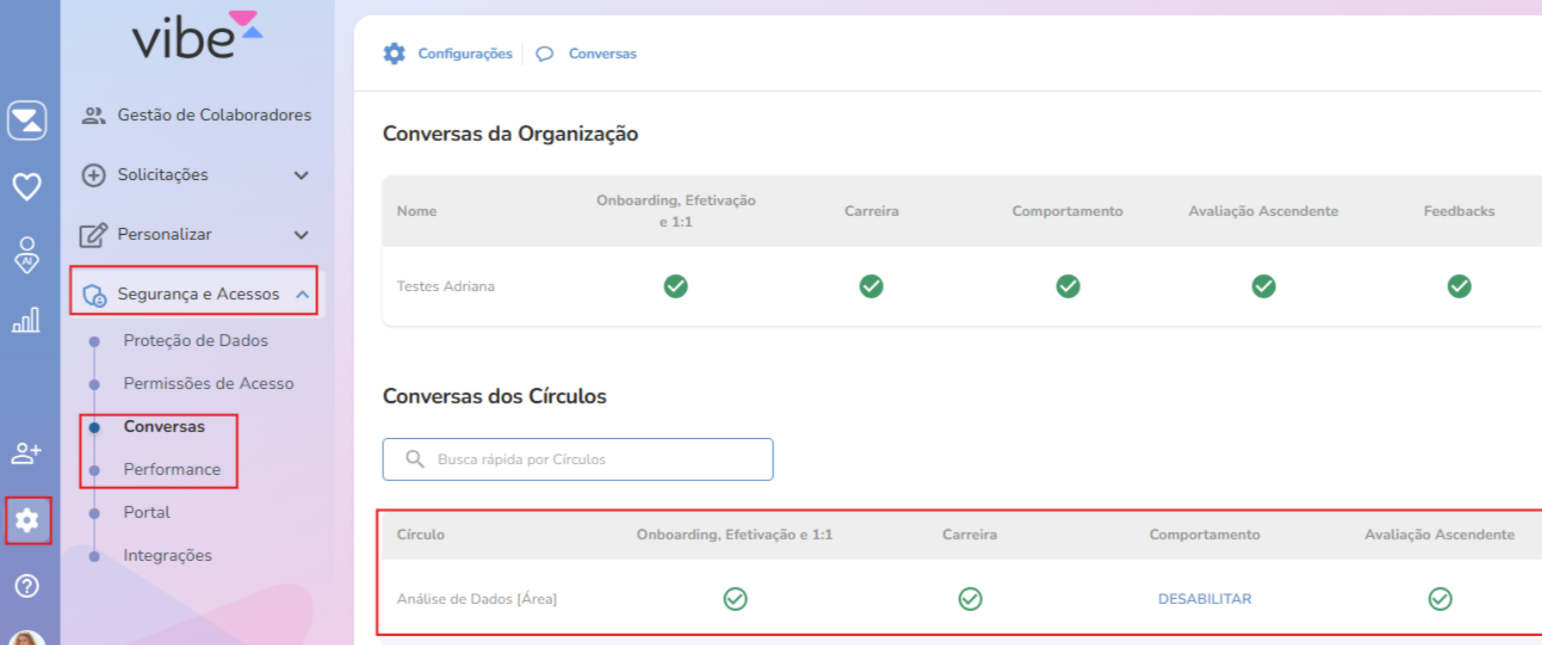Click the DESABILITAR link under Comportamento
The width and height of the screenshot is (1542, 645).
pos(1204,599)
